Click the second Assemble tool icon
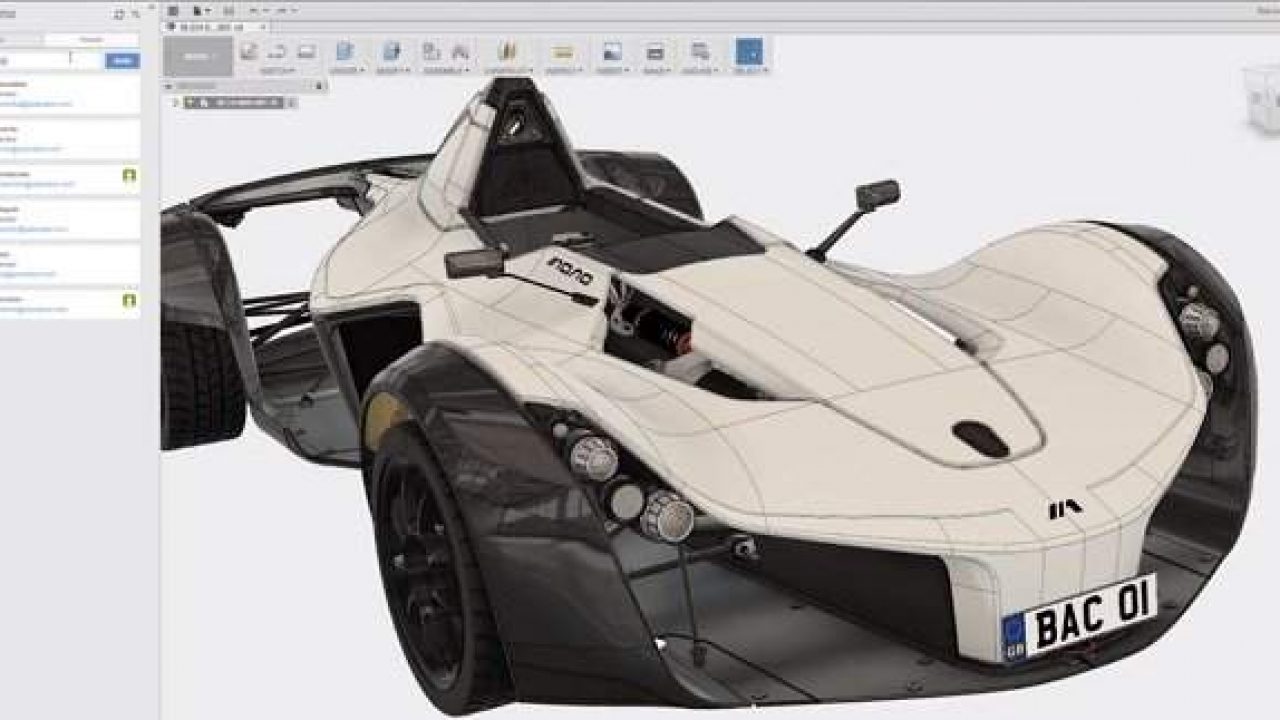Viewport: 1280px width, 720px height. click(x=461, y=51)
